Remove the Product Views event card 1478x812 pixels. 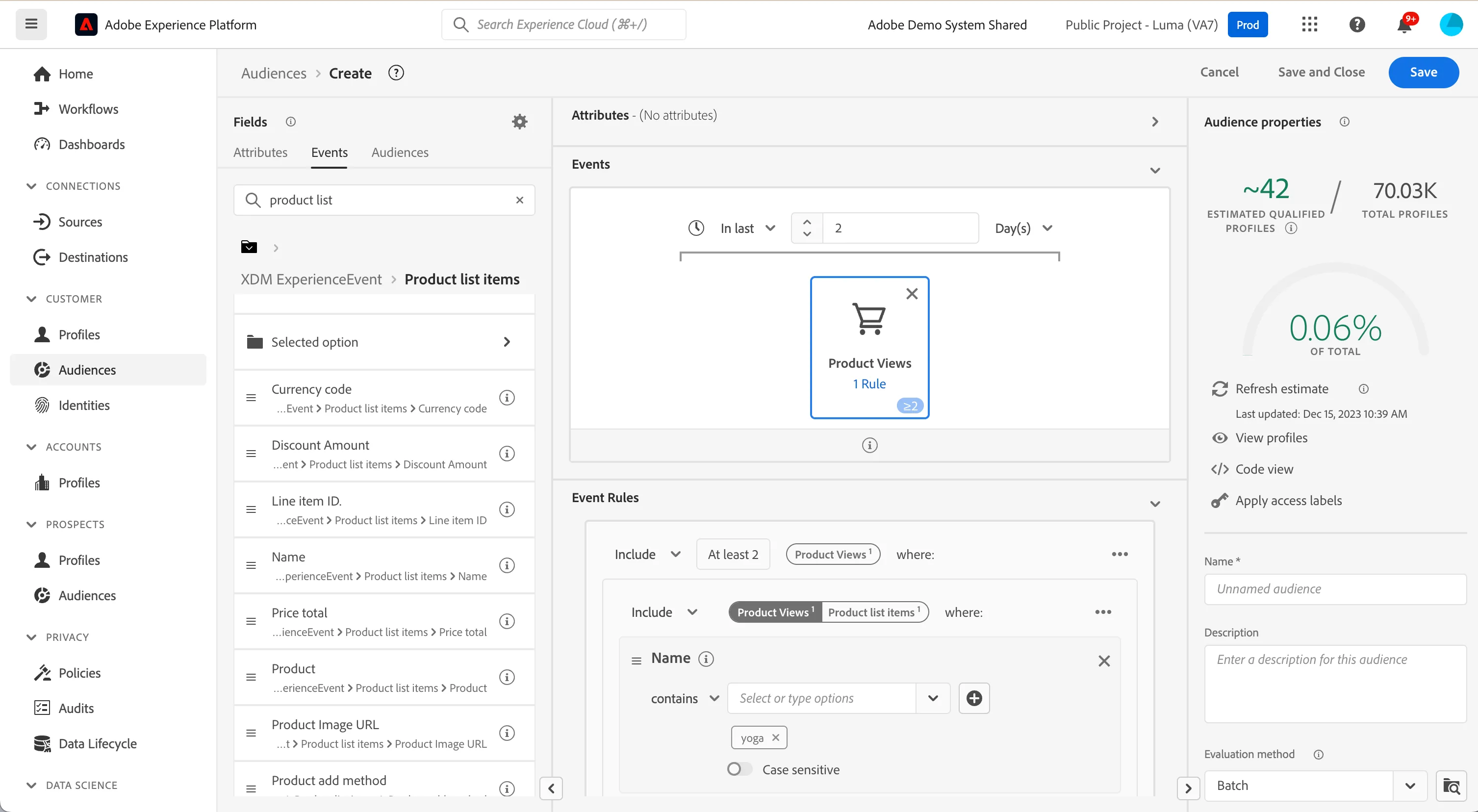912,293
